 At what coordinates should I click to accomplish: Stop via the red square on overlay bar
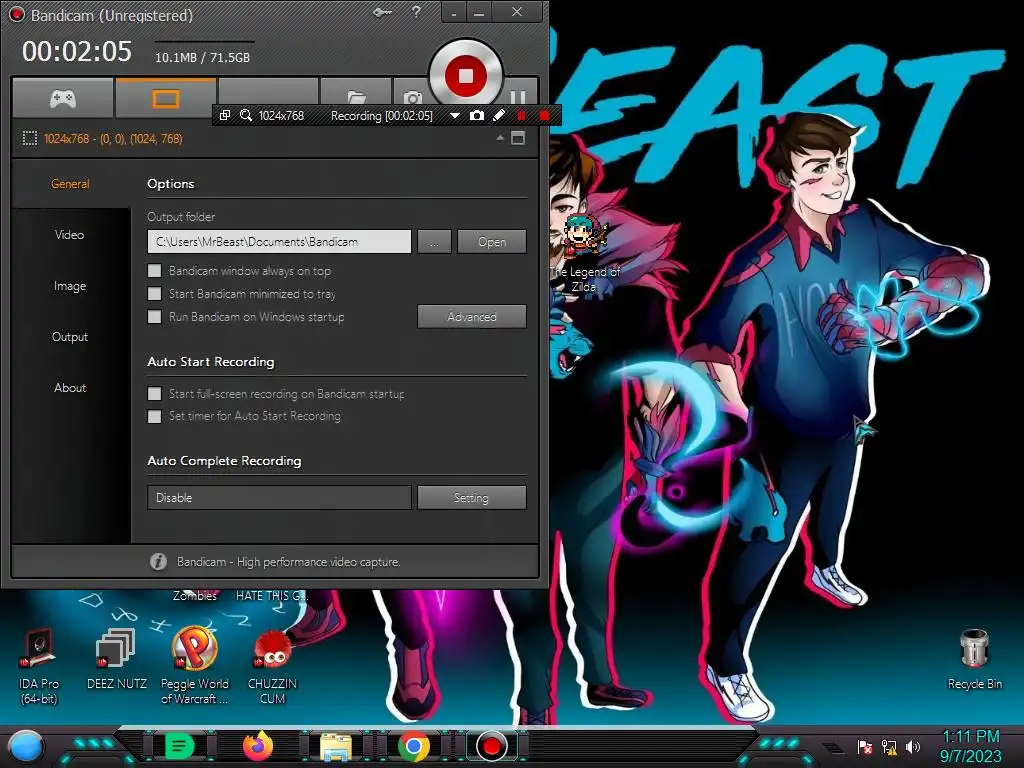tap(544, 116)
